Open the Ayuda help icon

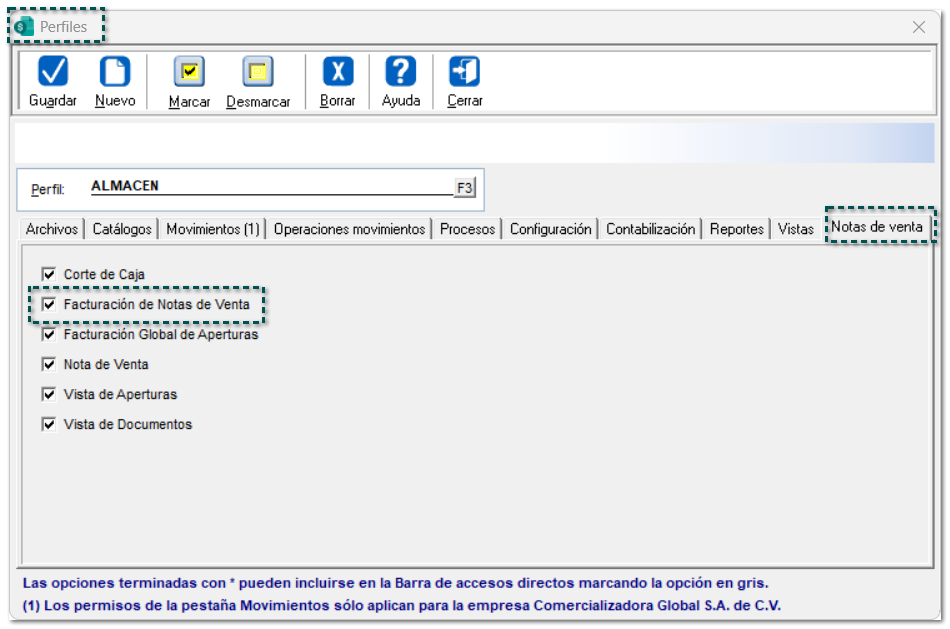coord(401,73)
